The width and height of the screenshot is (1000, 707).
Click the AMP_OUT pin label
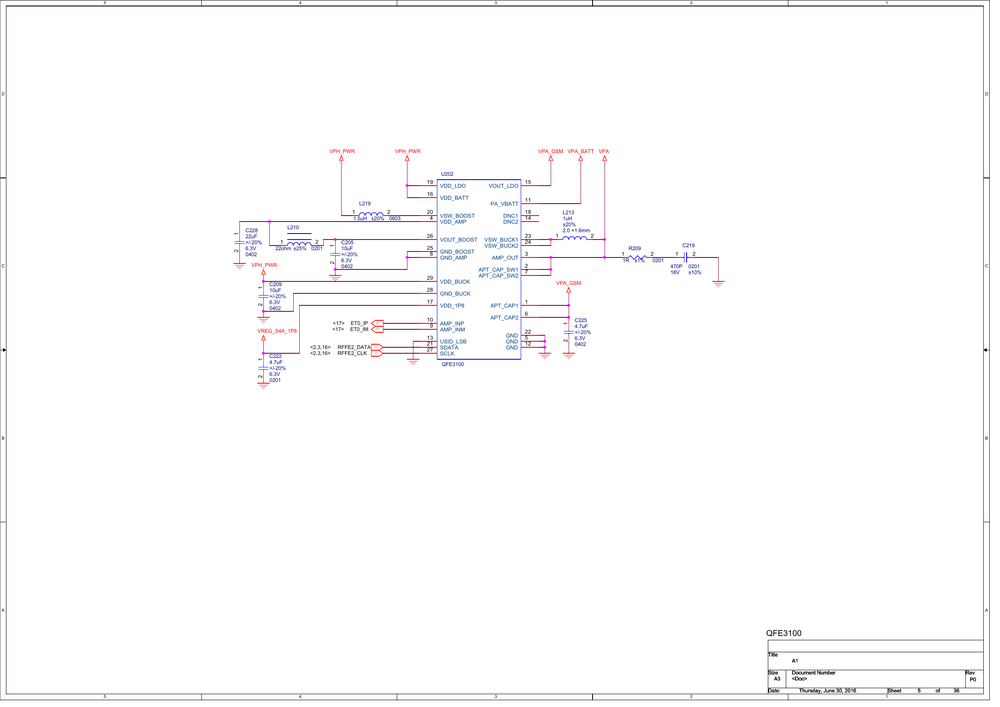(x=505, y=258)
